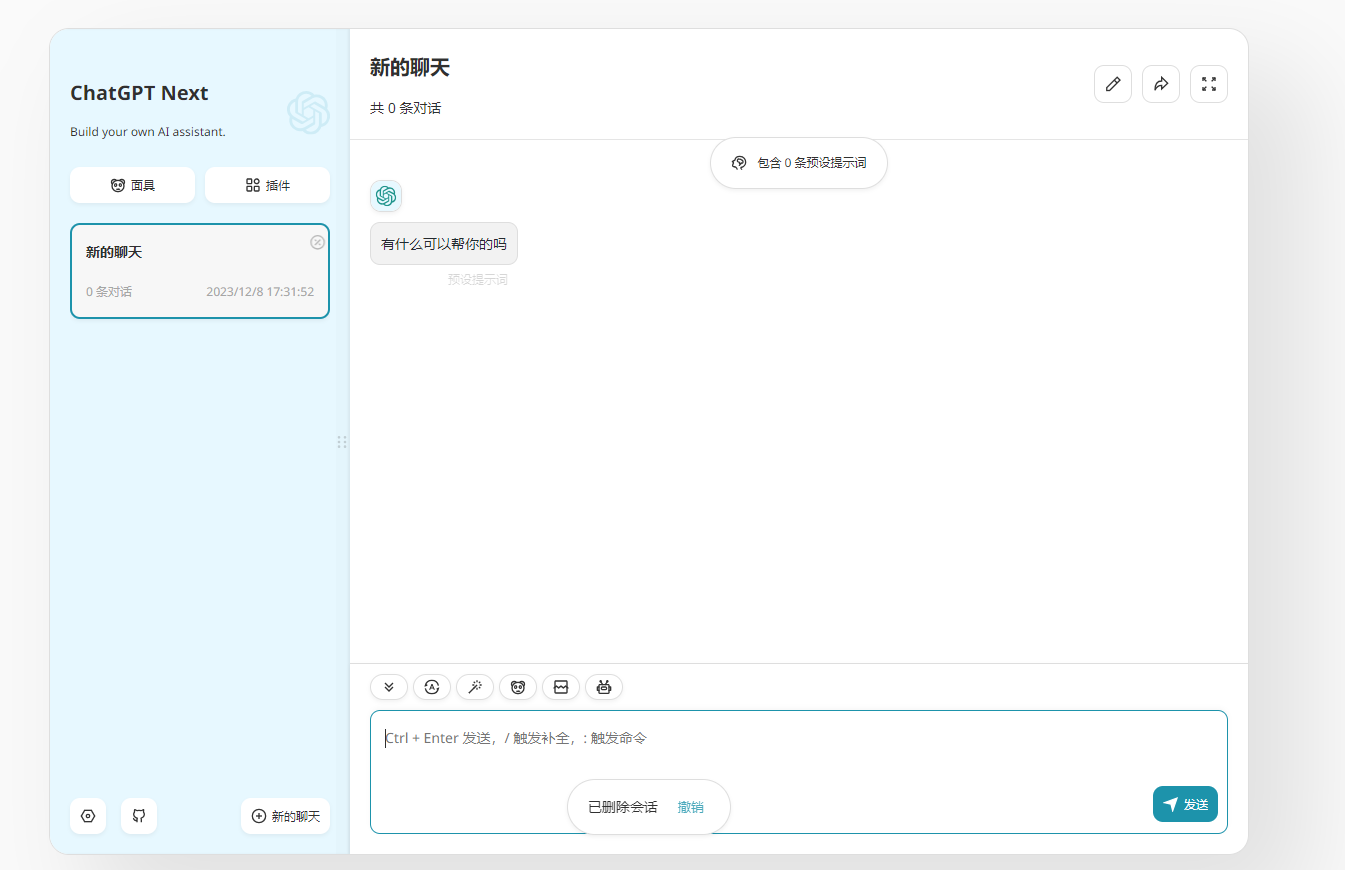Click the scroll-to-bottom double chevron icon

point(389,687)
